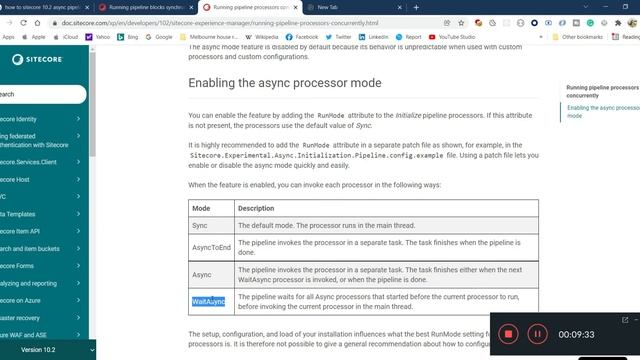This screenshot has height=360, width=640.
Task: Open Bing bookmark
Action: coord(127,37)
